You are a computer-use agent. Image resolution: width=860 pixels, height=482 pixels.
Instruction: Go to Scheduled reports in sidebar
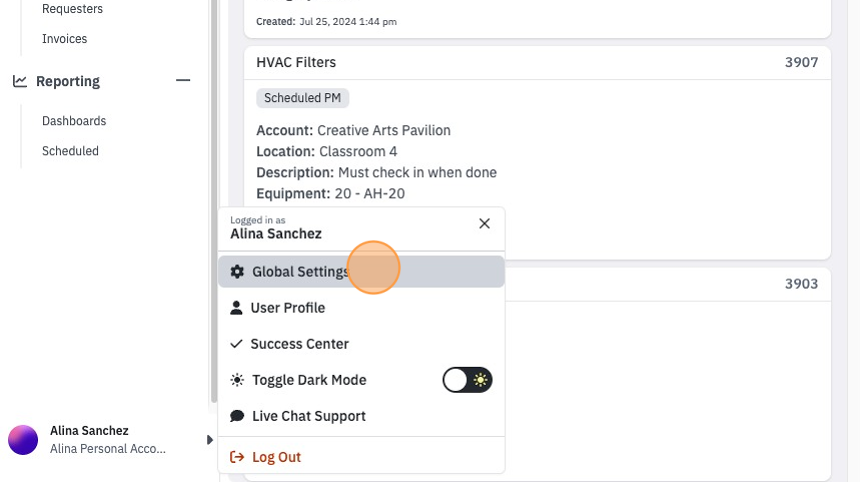click(x=70, y=151)
